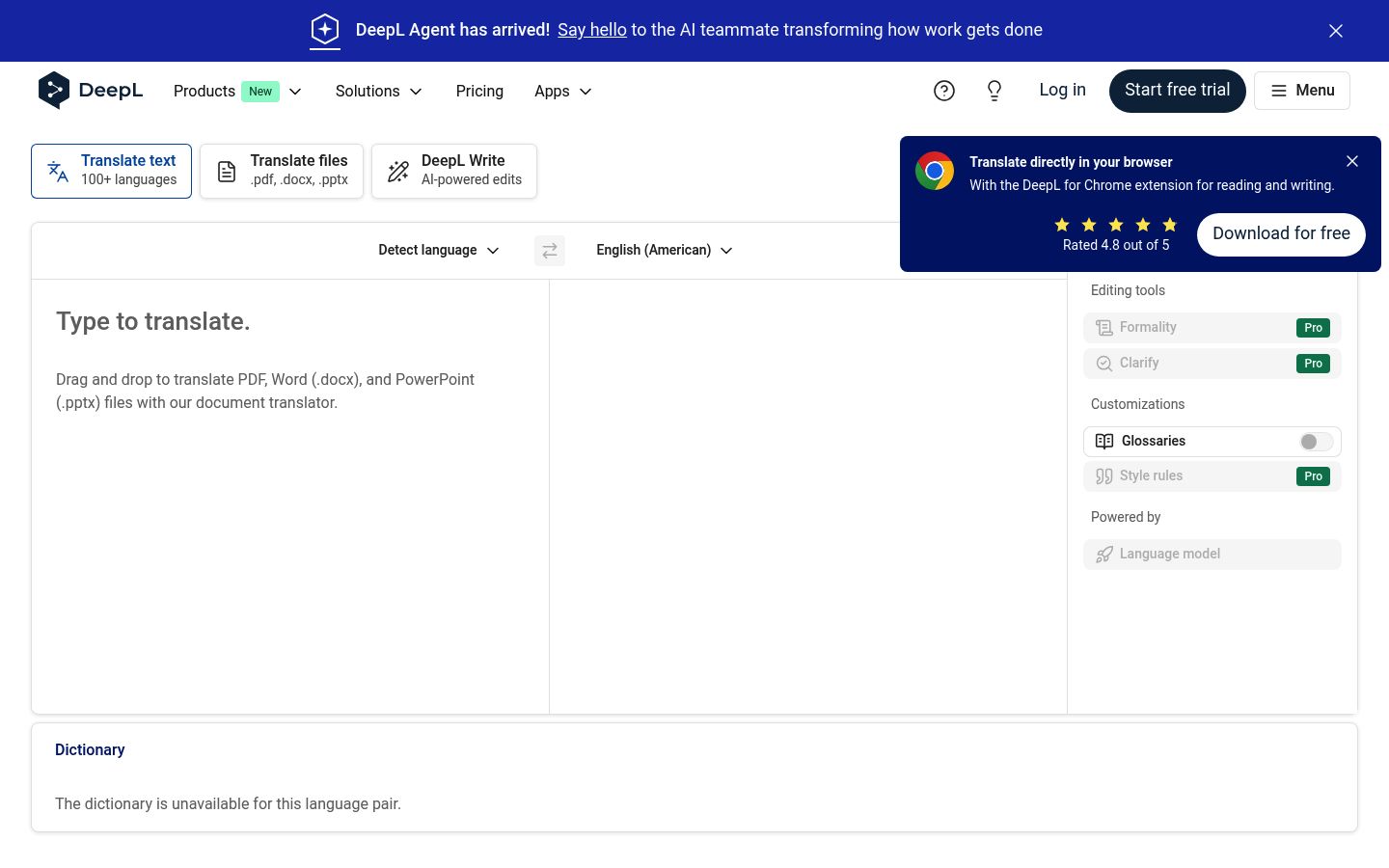Click the lightbulb ideas icon
This screenshot has height=868, width=1389.
994,91
